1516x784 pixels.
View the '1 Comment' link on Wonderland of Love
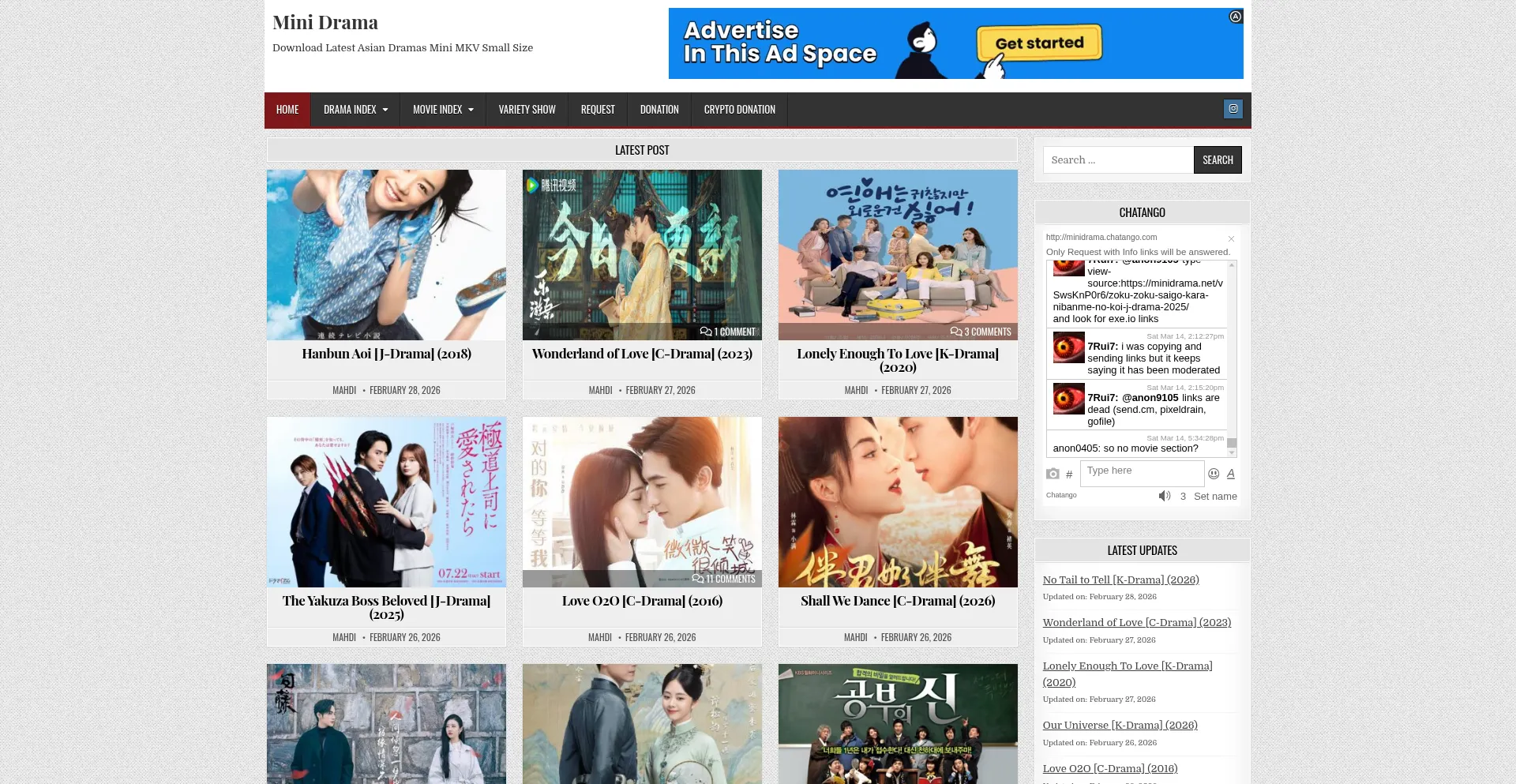pos(727,332)
